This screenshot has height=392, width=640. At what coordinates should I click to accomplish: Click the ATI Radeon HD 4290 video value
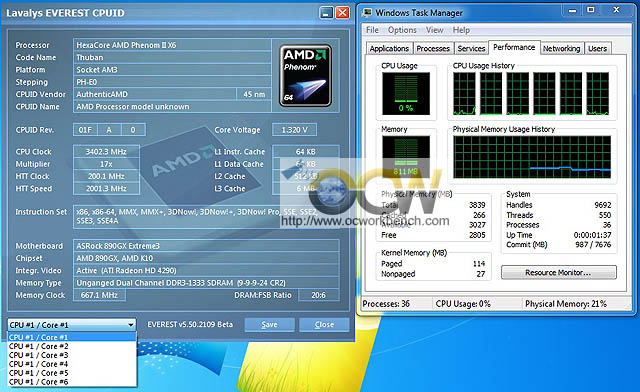pos(206,270)
